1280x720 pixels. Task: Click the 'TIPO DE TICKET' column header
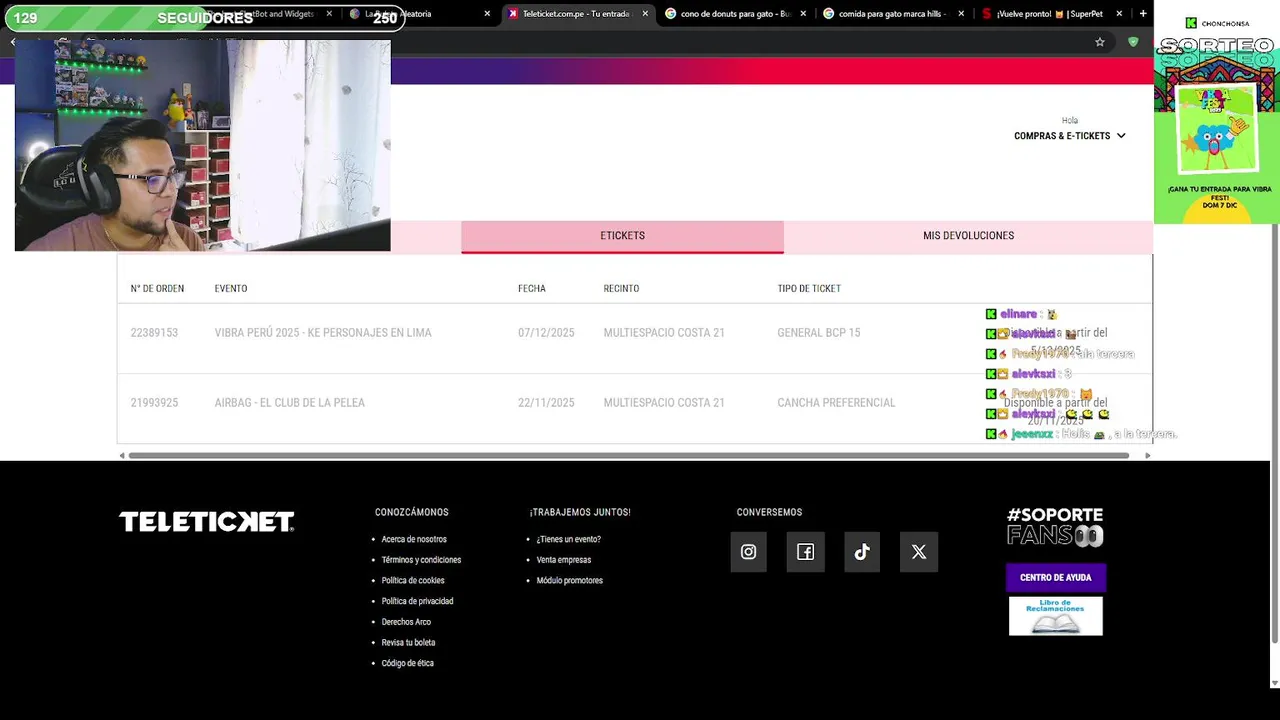tap(809, 289)
